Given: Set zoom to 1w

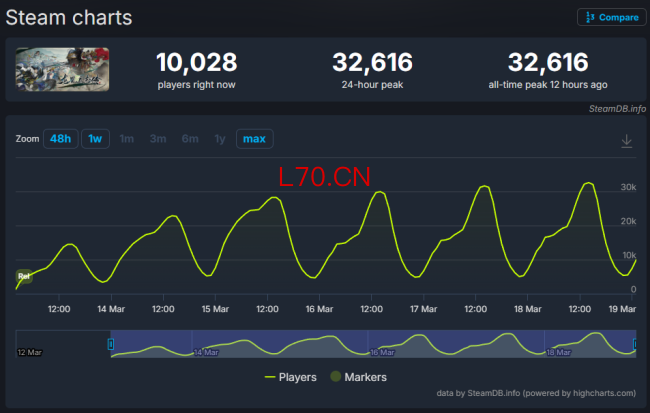Looking at the screenshot, I should (x=95, y=138).
